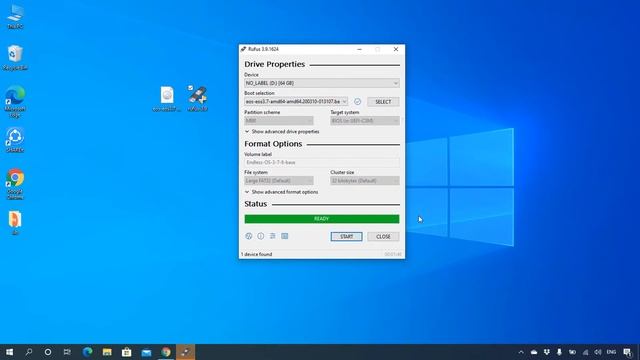Click the checksum checkmark icon beside Boot selection
This screenshot has width=640, height=360.
point(357,101)
